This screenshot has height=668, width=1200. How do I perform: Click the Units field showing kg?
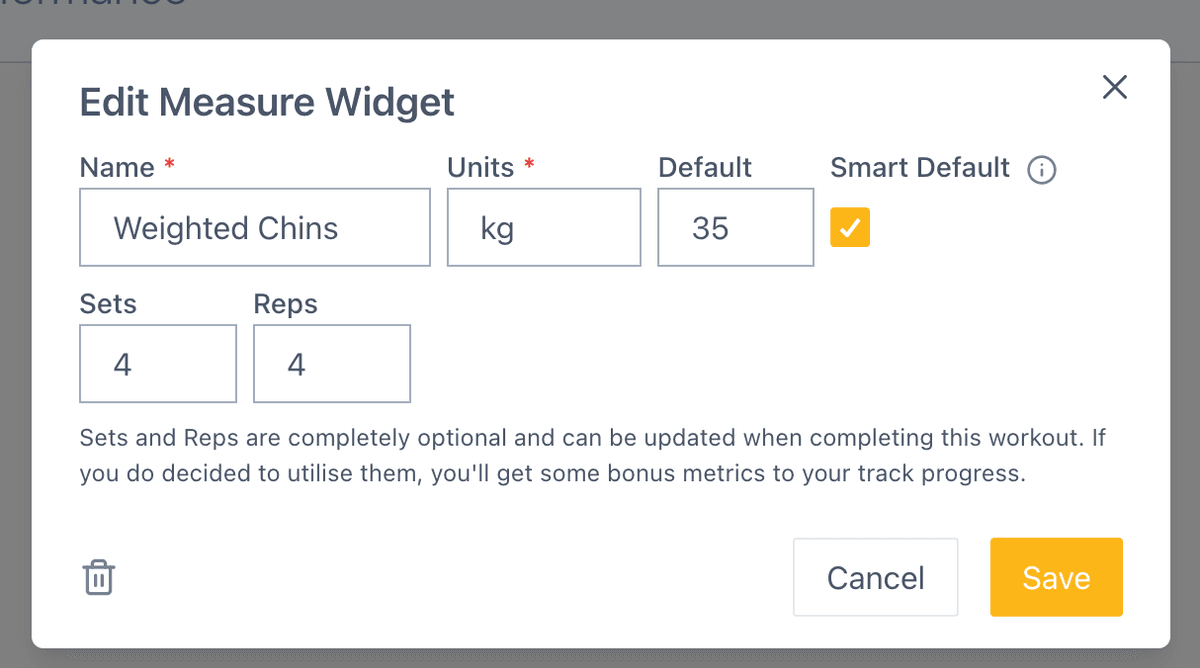point(543,227)
